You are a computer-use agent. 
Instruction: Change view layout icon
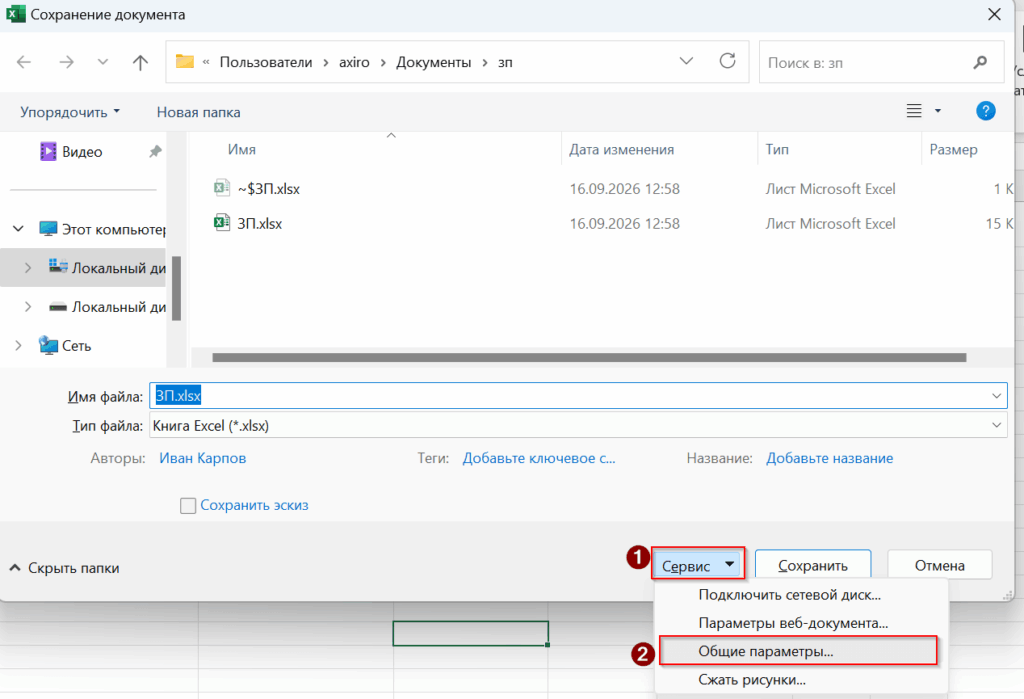pos(914,111)
